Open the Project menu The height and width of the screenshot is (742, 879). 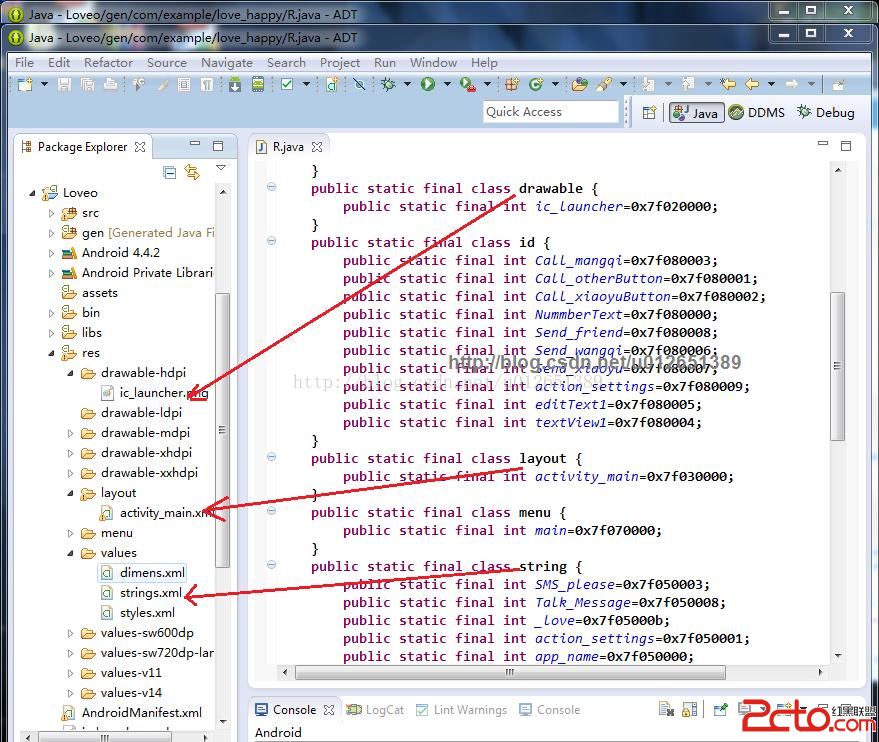coord(340,62)
